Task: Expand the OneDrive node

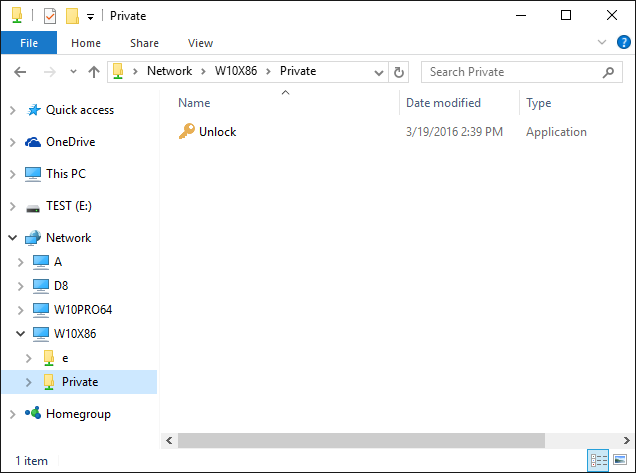Action: click(13, 142)
